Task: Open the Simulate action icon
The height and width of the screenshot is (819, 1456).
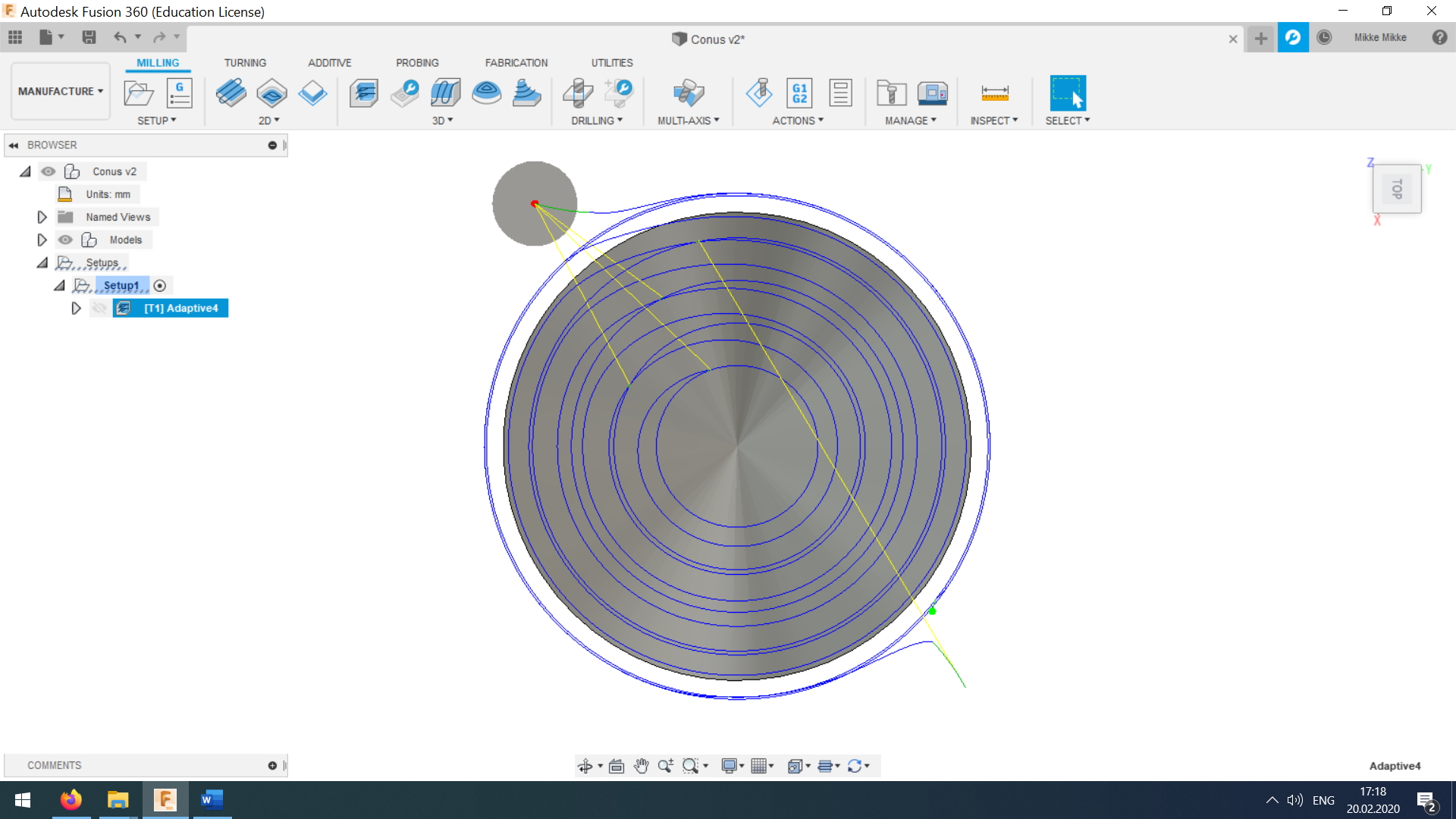Action: point(759,93)
